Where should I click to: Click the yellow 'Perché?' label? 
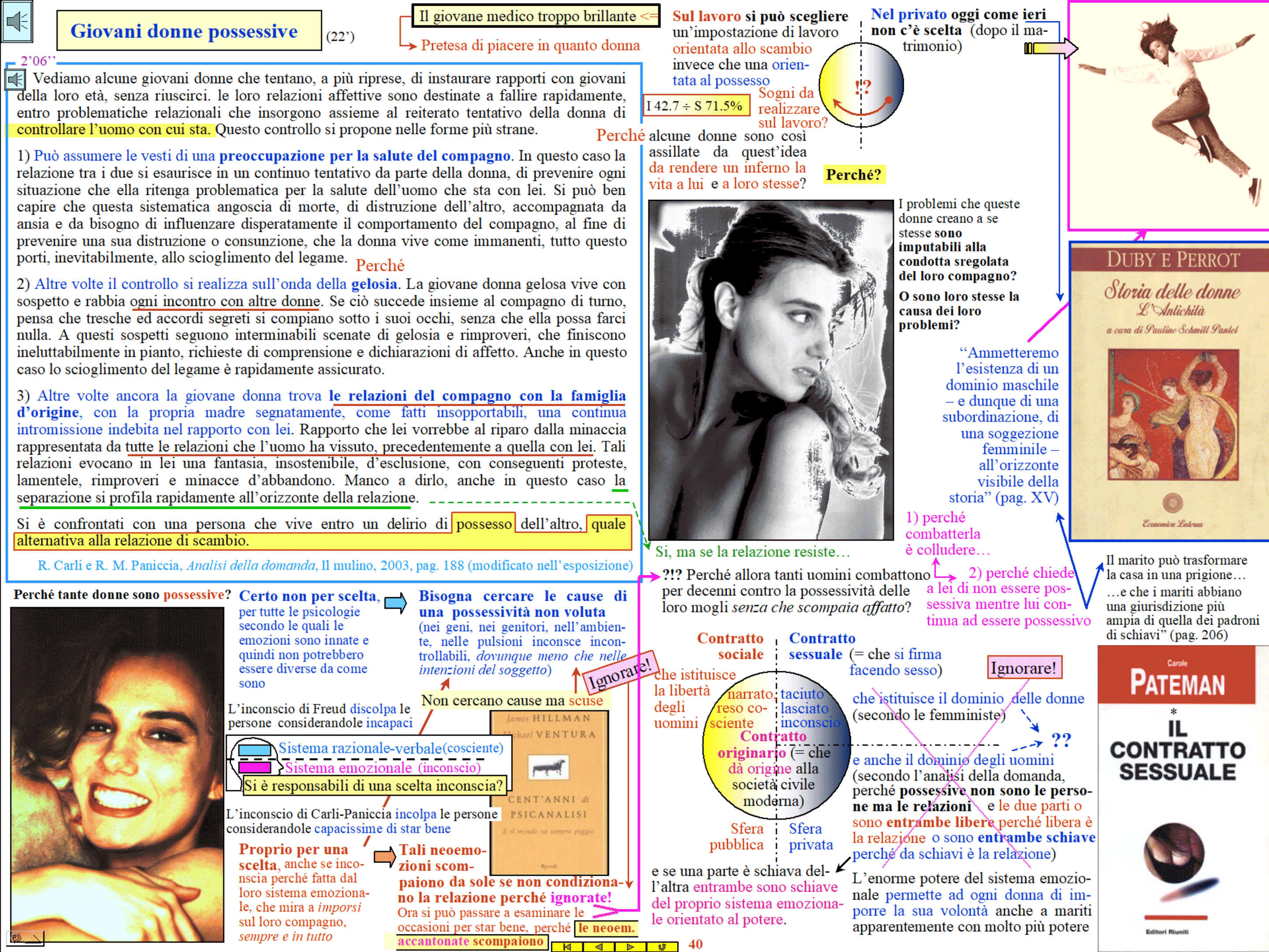(x=854, y=175)
